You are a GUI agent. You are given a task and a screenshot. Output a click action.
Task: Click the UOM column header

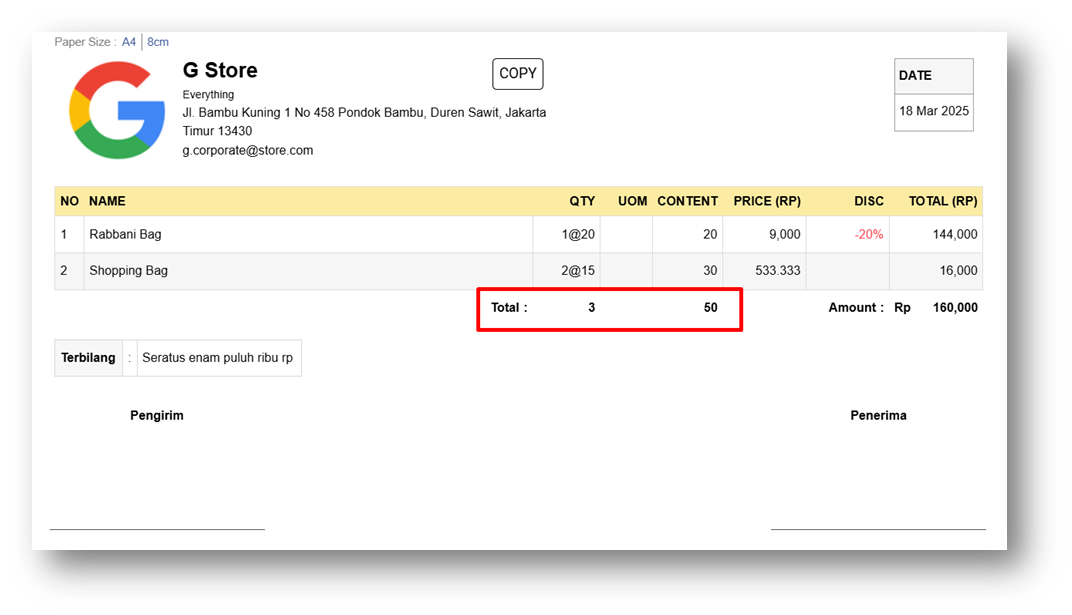[x=632, y=201]
